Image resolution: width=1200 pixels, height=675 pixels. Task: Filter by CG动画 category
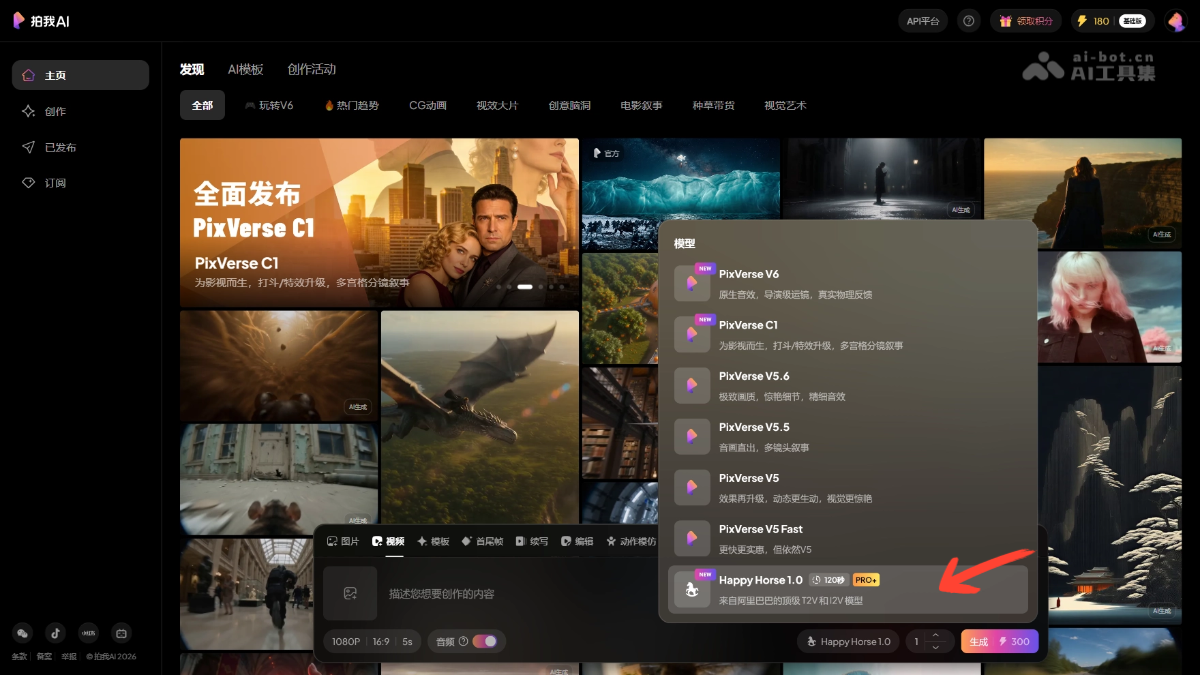428,105
